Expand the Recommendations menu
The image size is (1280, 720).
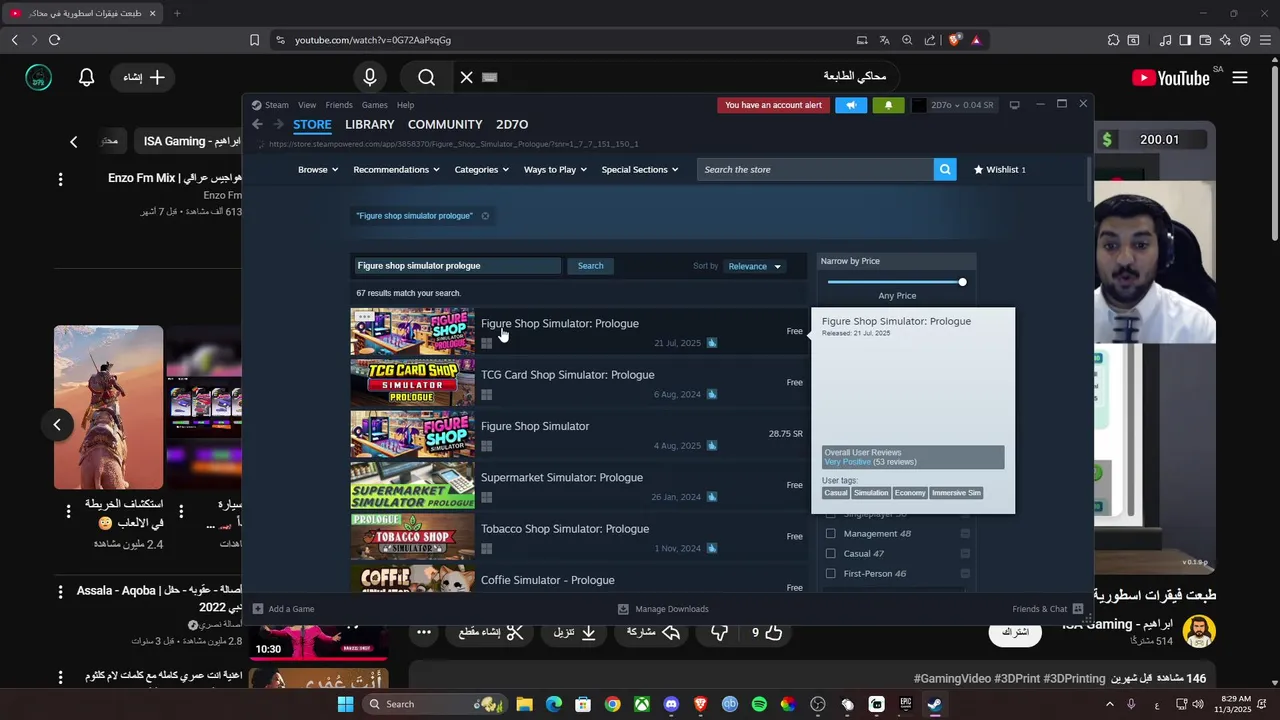[396, 170]
